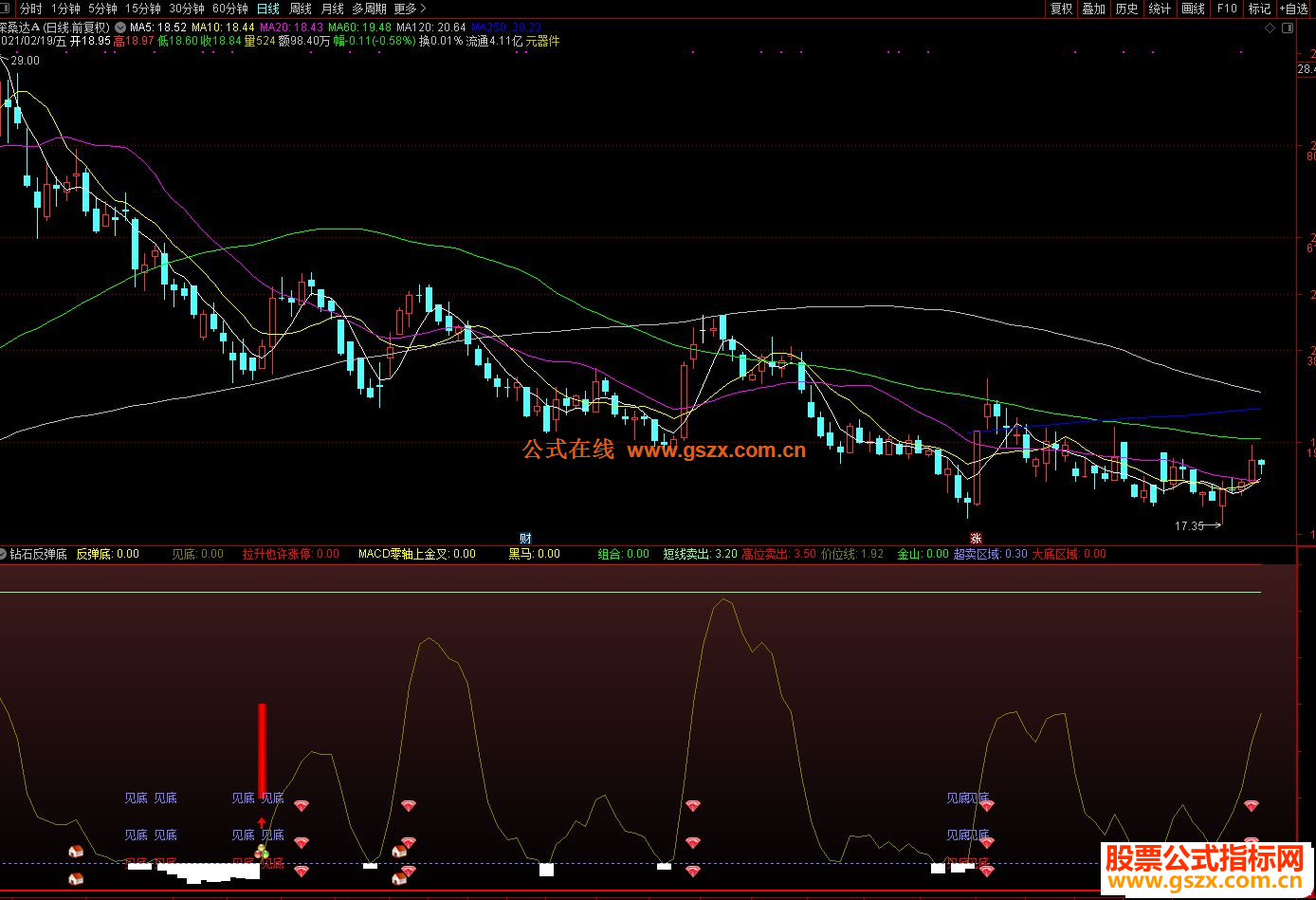Open the 统计 statistics button
Viewport: 1316px width, 900px height.
(x=1160, y=9)
